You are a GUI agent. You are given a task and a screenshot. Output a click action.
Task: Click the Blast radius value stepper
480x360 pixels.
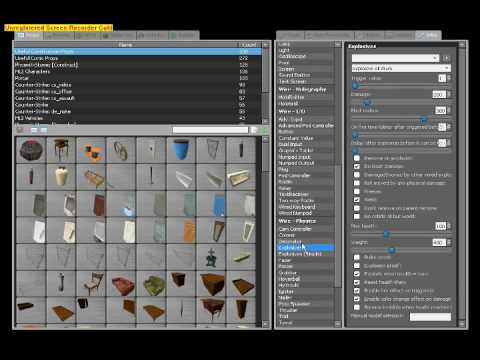[449, 110]
